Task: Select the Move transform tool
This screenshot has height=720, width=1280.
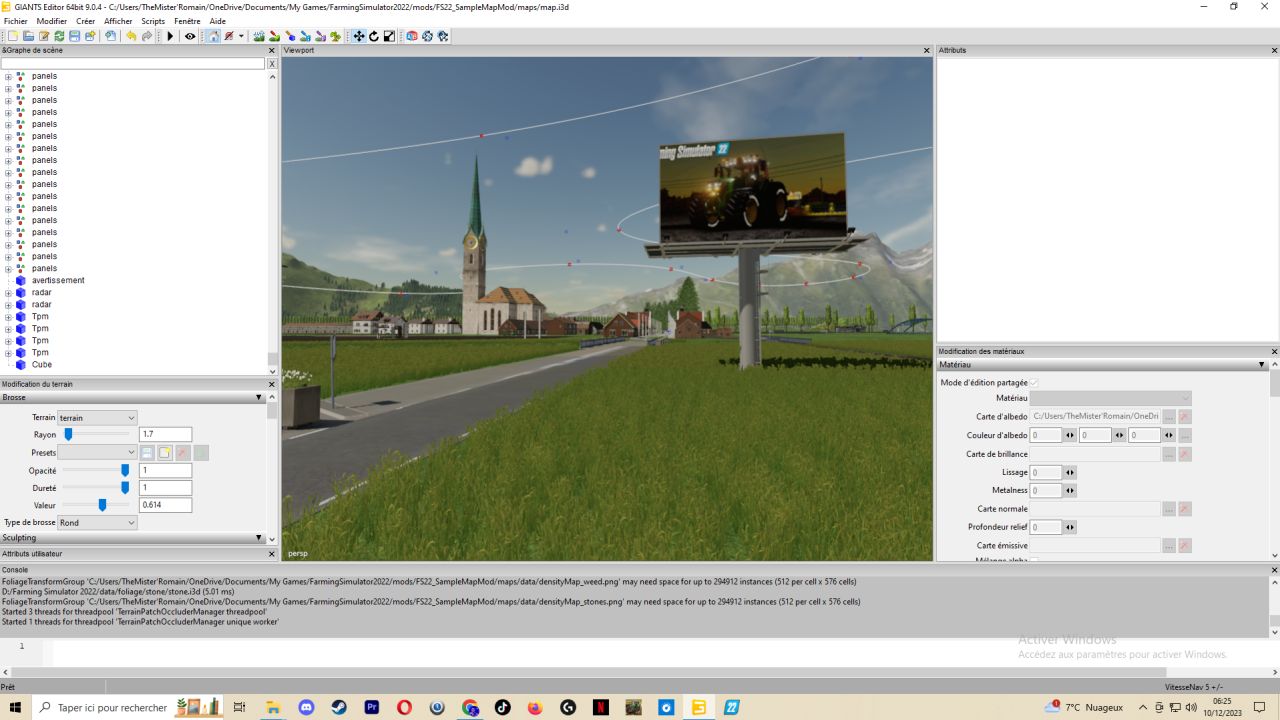Action: pyautogui.click(x=359, y=36)
